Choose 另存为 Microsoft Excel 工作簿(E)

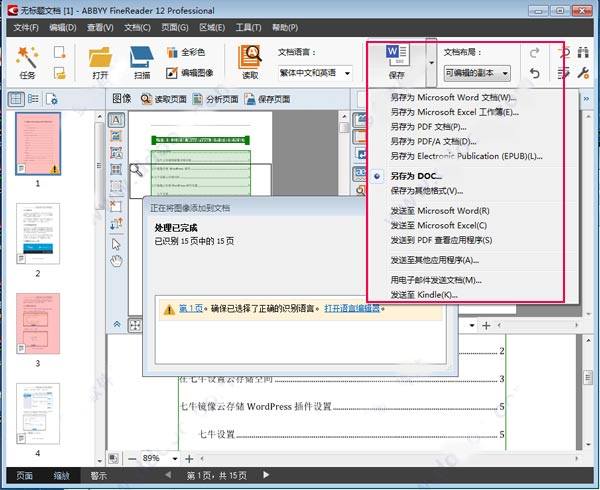coord(455,112)
